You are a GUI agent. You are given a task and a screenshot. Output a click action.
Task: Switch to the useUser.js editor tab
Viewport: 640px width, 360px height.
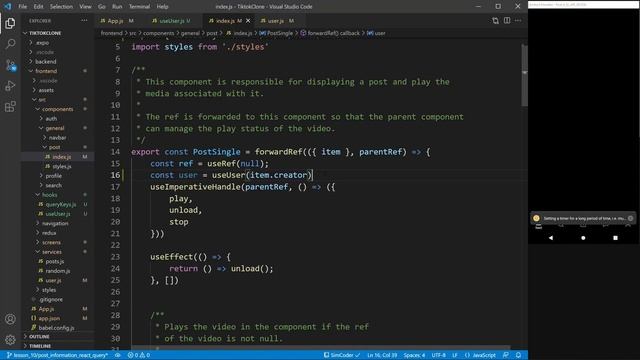171,20
